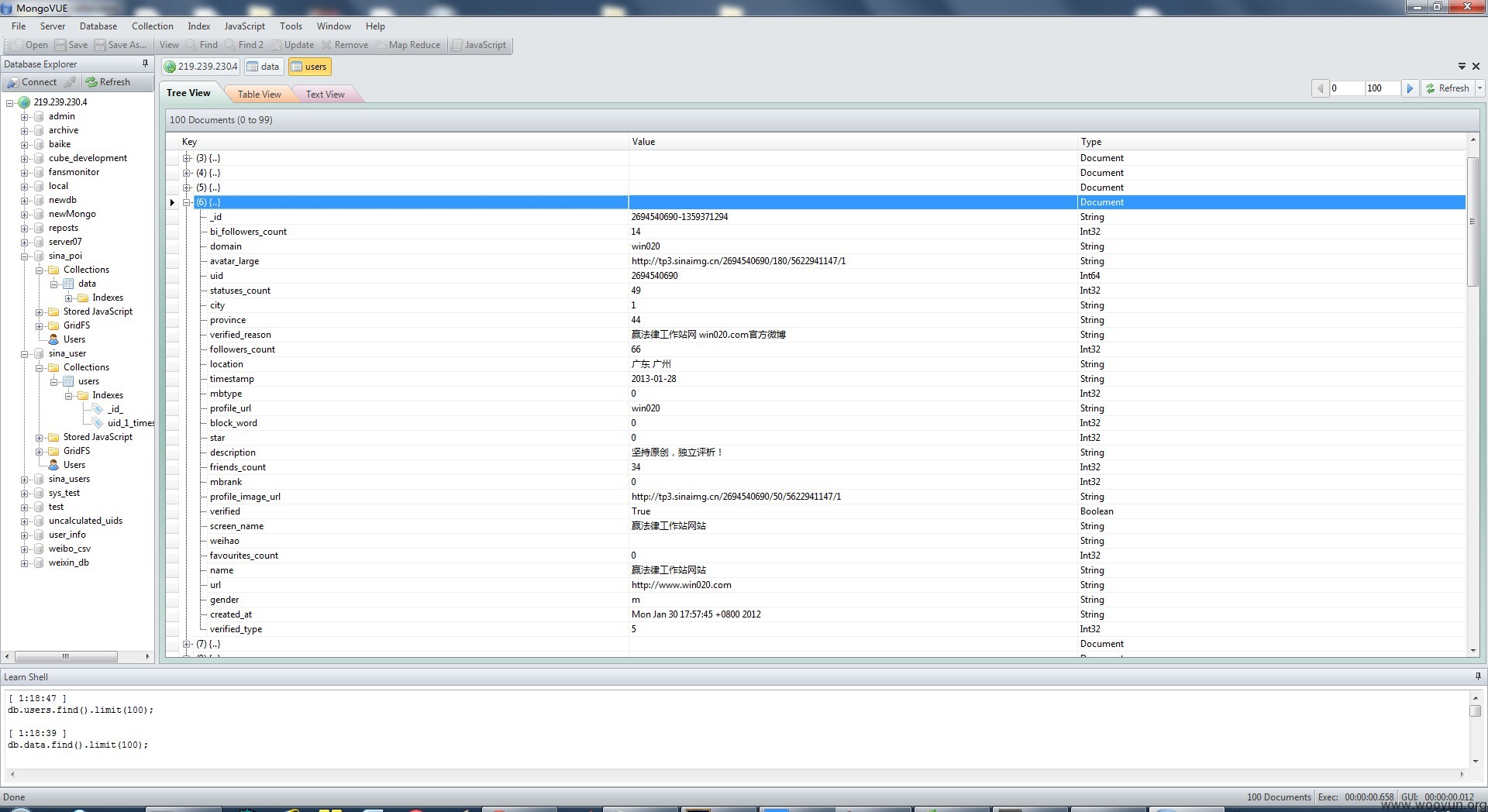Image resolution: width=1488 pixels, height=812 pixels.
Task: Select Users node under sina_poi
Action: tap(74, 339)
